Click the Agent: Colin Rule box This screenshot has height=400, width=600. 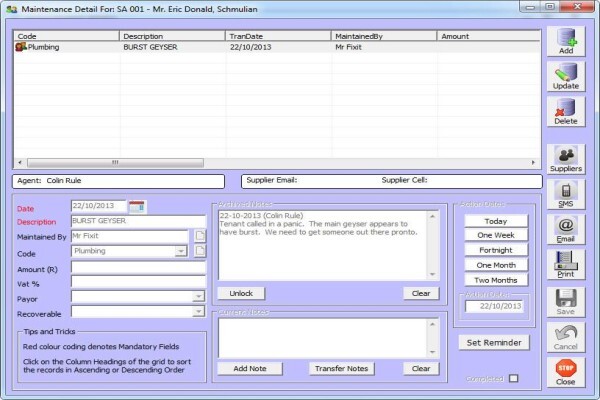pos(119,181)
